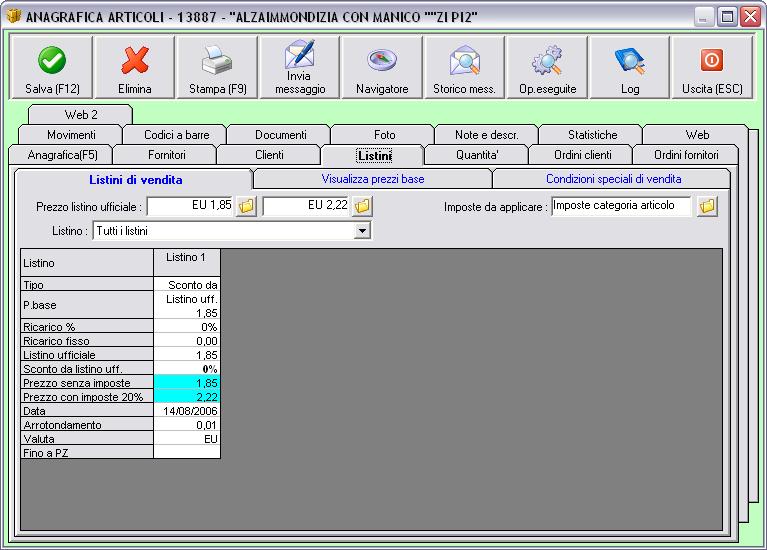The height and width of the screenshot is (550, 767).
Task: Click folder icon beside Imposte da applicare
Action: tap(707, 206)
